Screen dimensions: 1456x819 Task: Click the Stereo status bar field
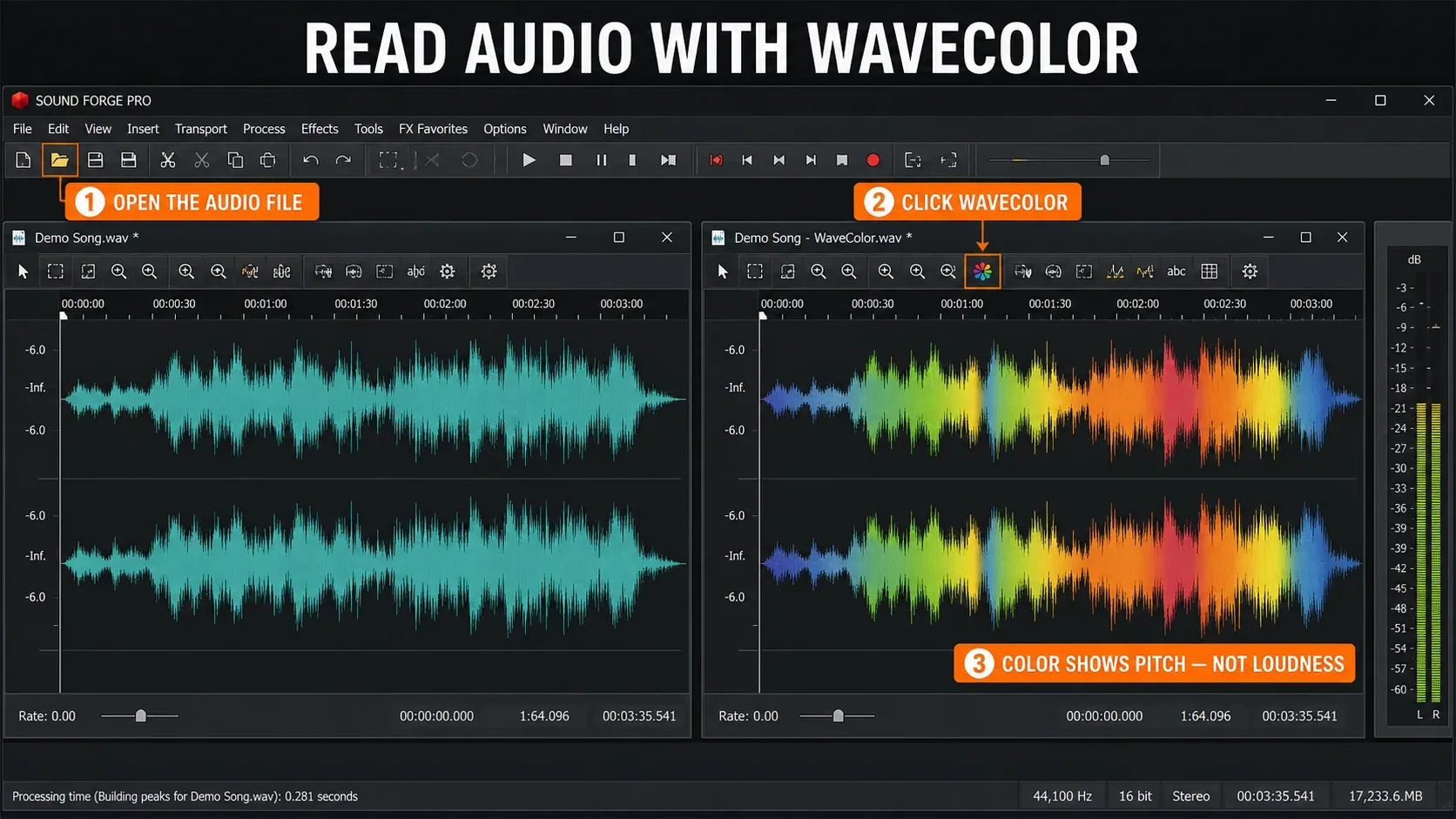click(x=1190, y=796)
